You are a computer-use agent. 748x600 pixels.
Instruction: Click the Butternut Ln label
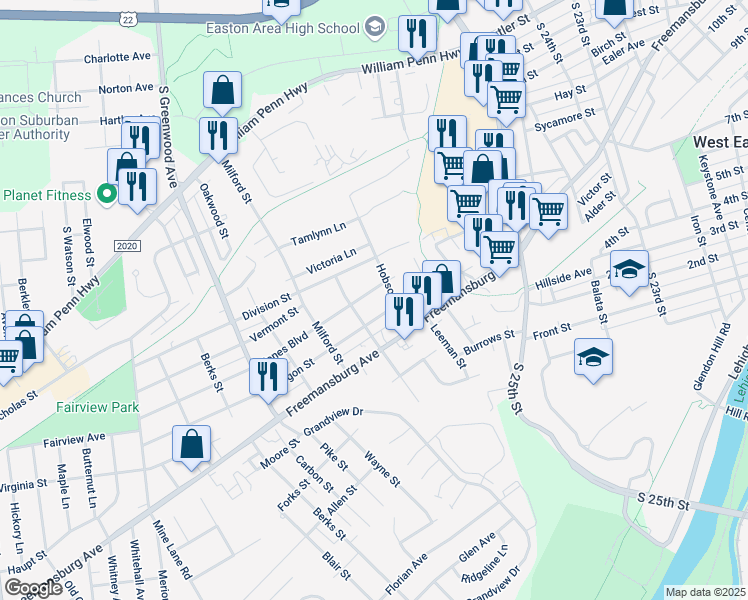(89, 477)
